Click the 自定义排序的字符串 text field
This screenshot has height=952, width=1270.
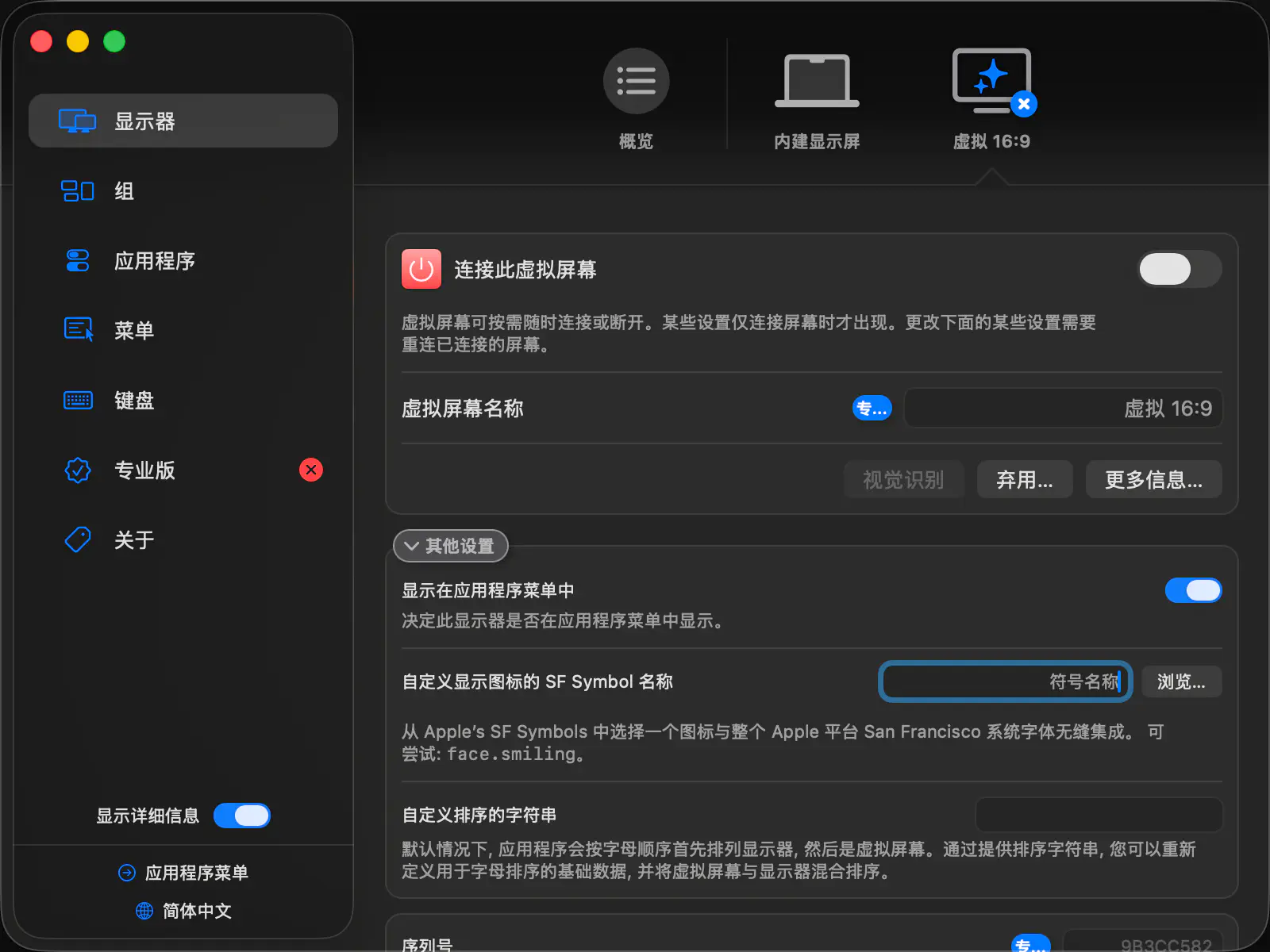[x=1098, y=815]
